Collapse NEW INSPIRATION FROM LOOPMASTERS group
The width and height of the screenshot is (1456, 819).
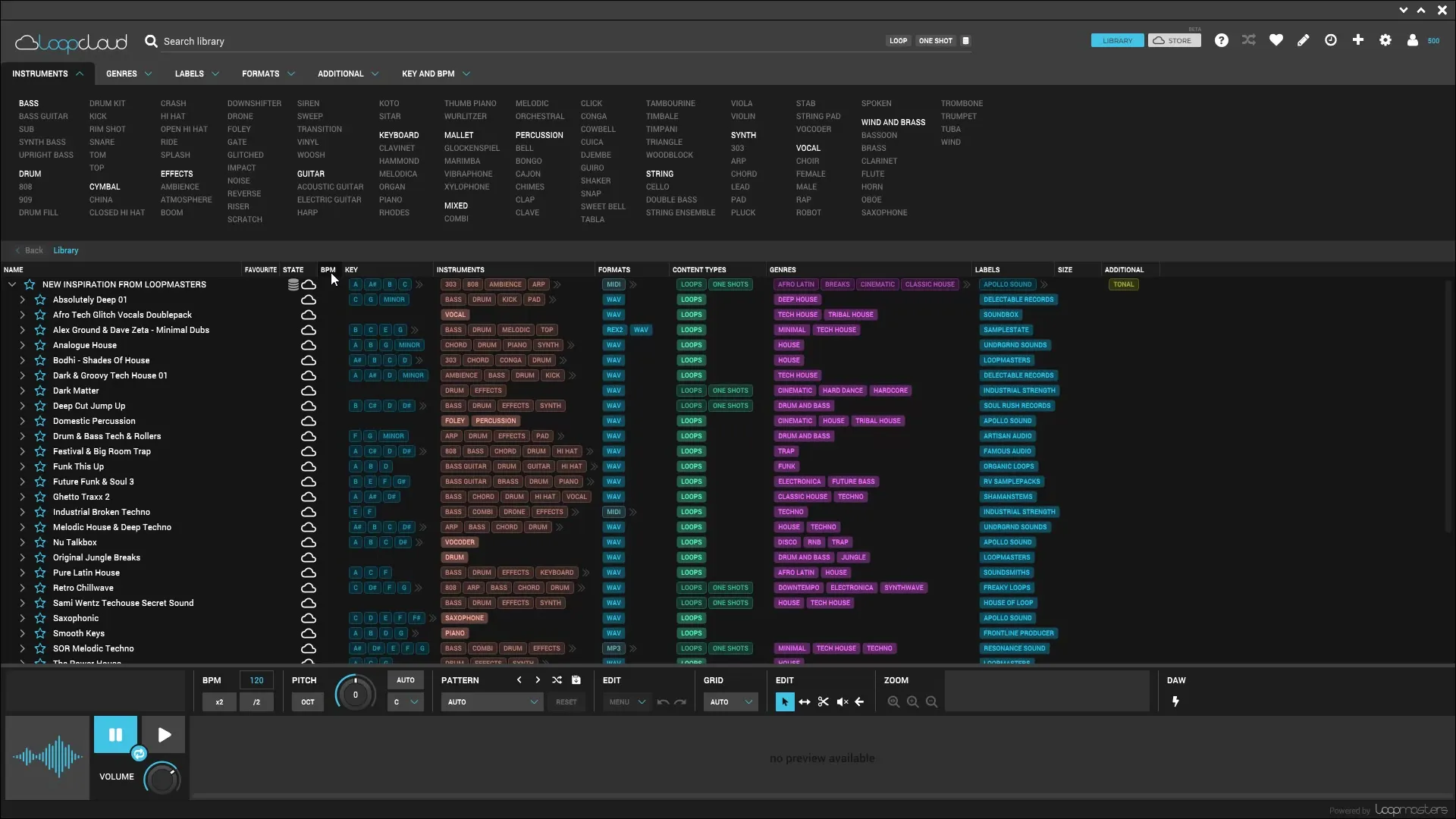coord(11,284)
